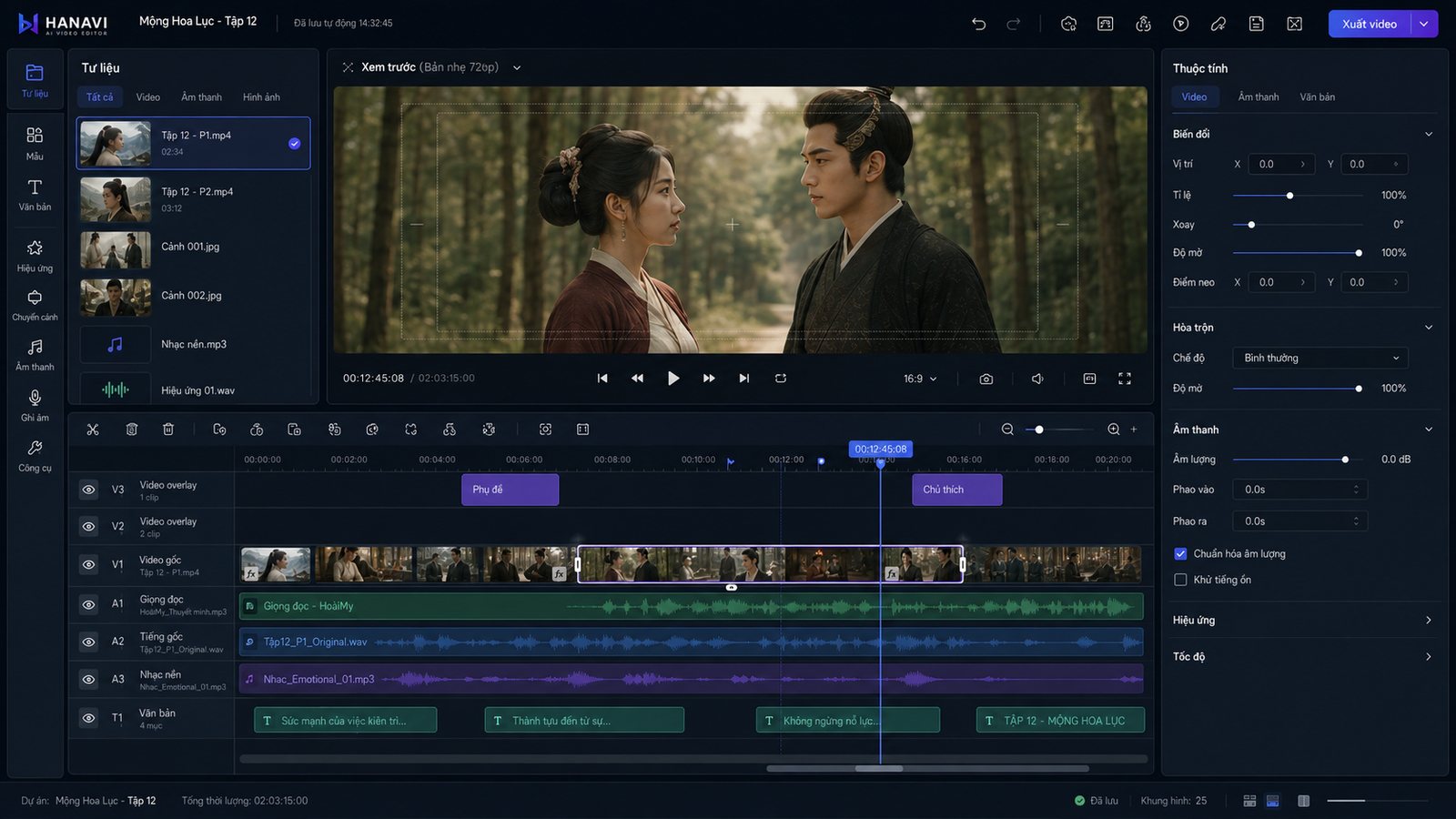Take a snapshot with the camera icon
Viewport: 1456px width, 819px height.
986,379
